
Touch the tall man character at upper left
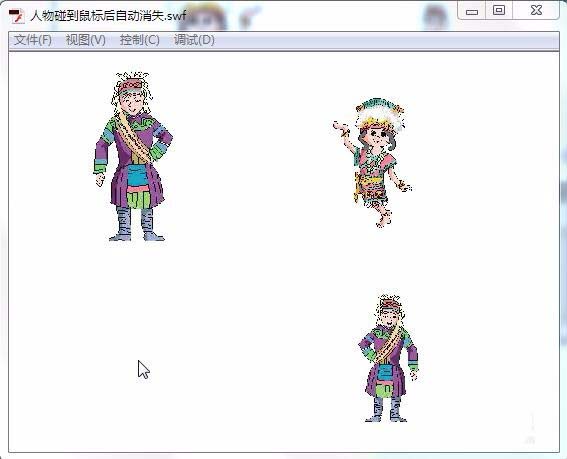click(x=133, y=157)
